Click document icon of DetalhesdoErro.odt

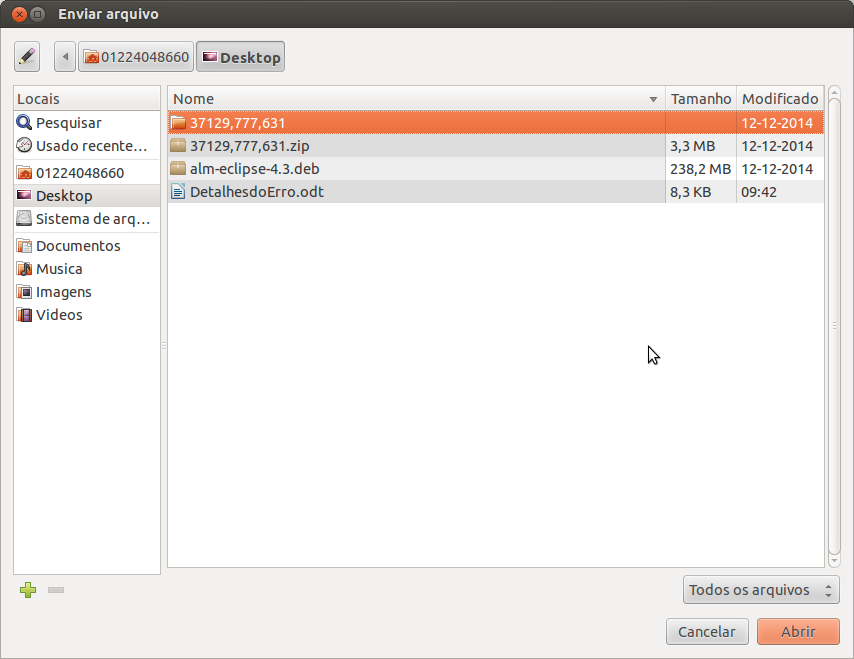click(178, 191)
